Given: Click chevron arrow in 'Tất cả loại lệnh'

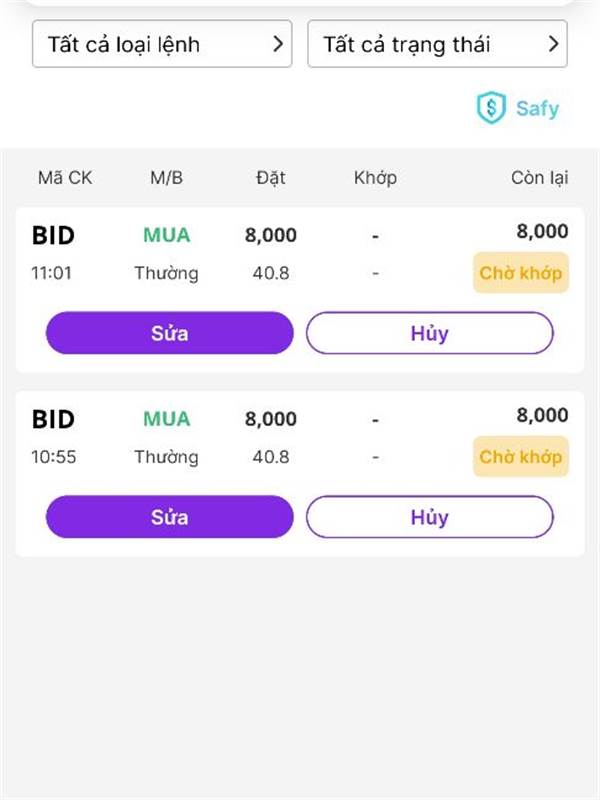Looking at the screenshot, I should 278,44.
